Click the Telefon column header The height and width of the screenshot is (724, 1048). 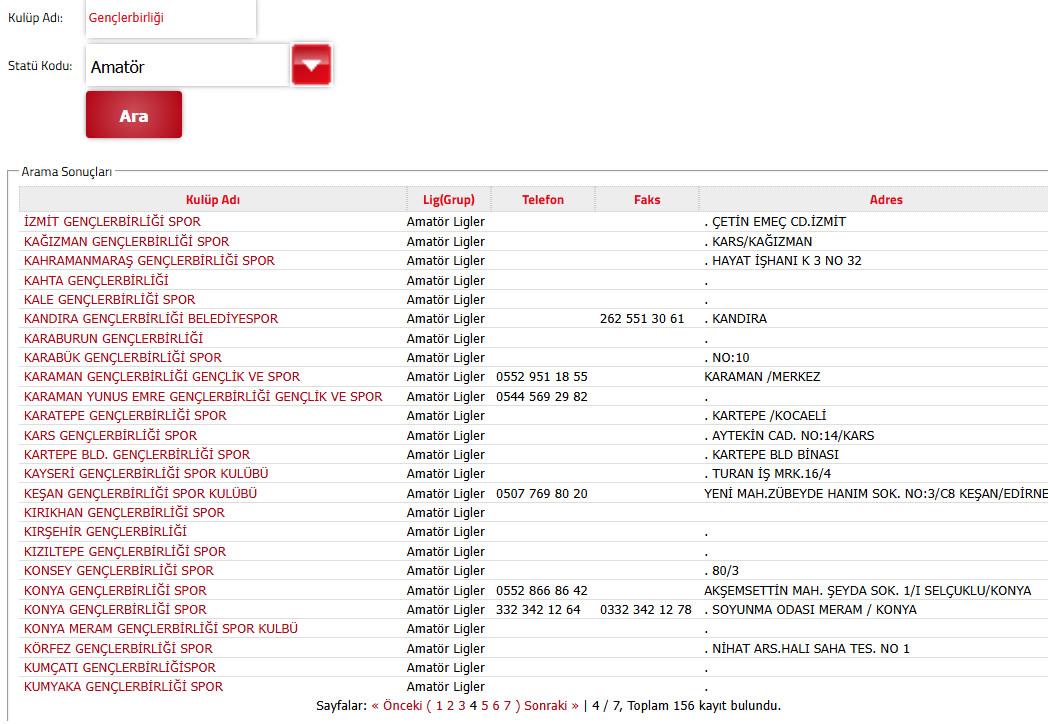543,200
